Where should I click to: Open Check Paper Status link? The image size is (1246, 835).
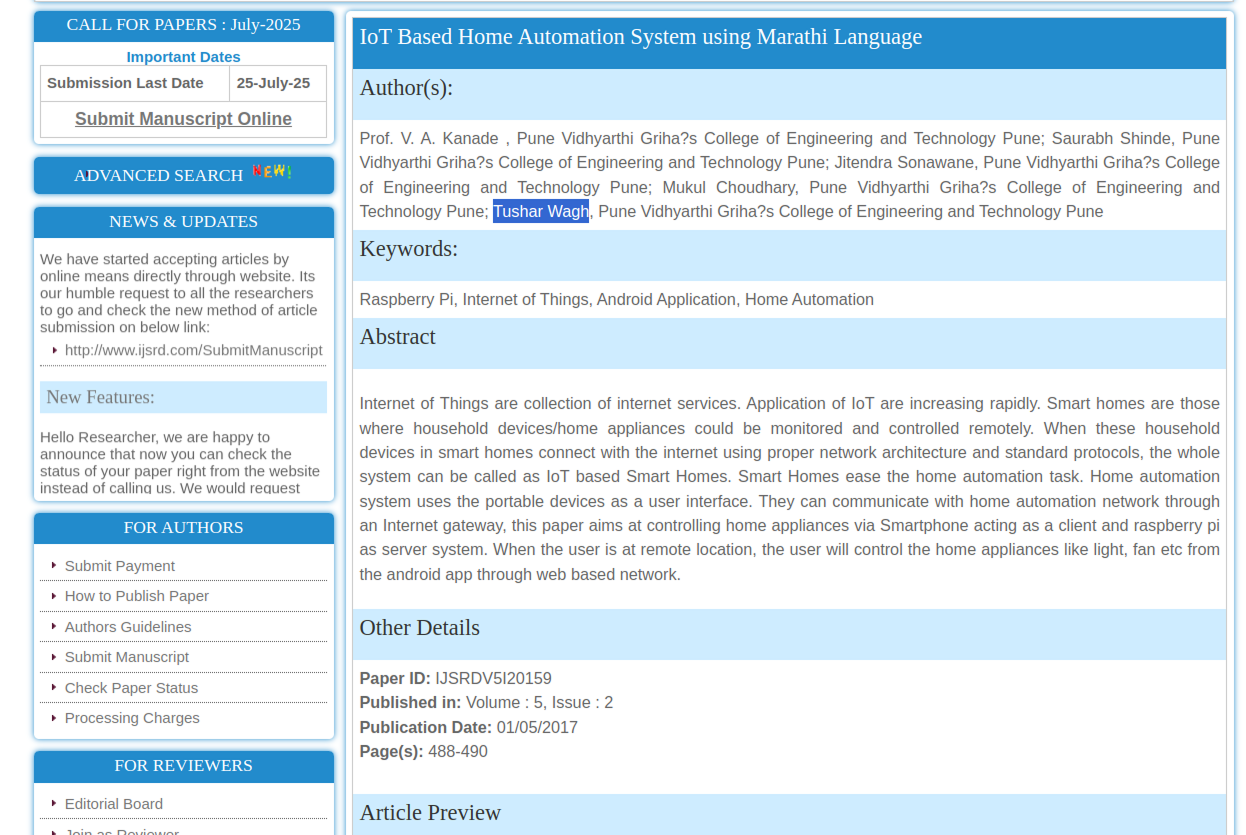coord(131,688)
